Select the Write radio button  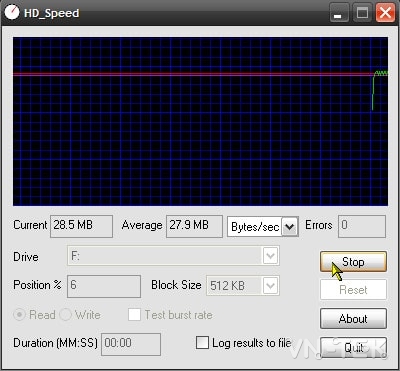pos(65,314)
